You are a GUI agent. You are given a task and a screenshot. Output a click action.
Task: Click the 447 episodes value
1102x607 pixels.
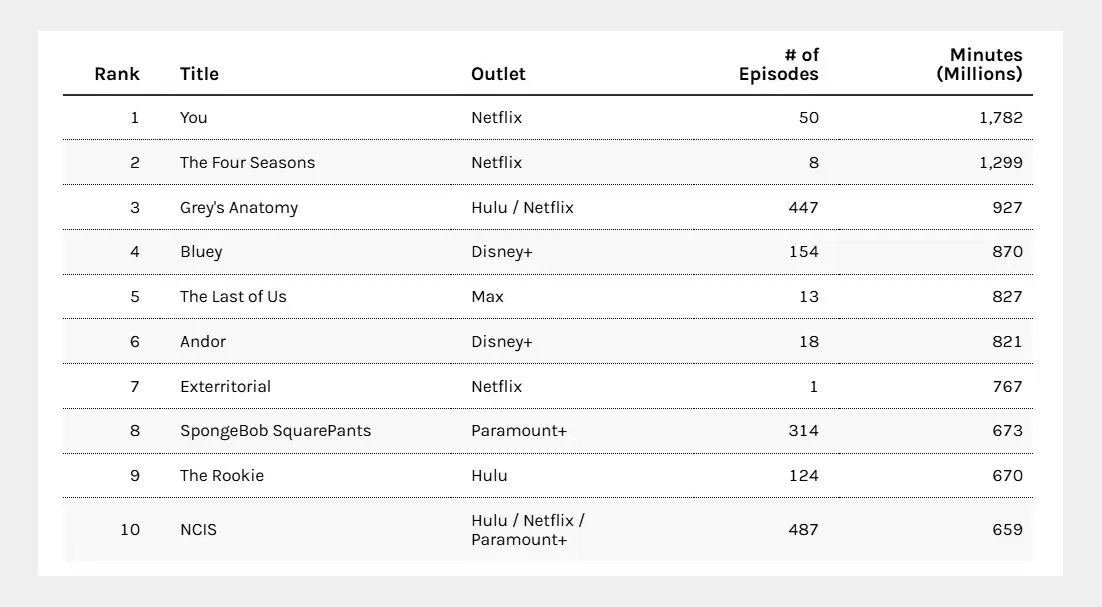[x=803, y=207]
